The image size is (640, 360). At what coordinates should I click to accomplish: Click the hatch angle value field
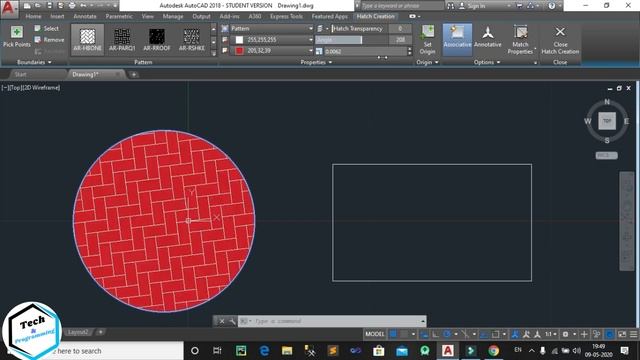(x=400, y=40)
